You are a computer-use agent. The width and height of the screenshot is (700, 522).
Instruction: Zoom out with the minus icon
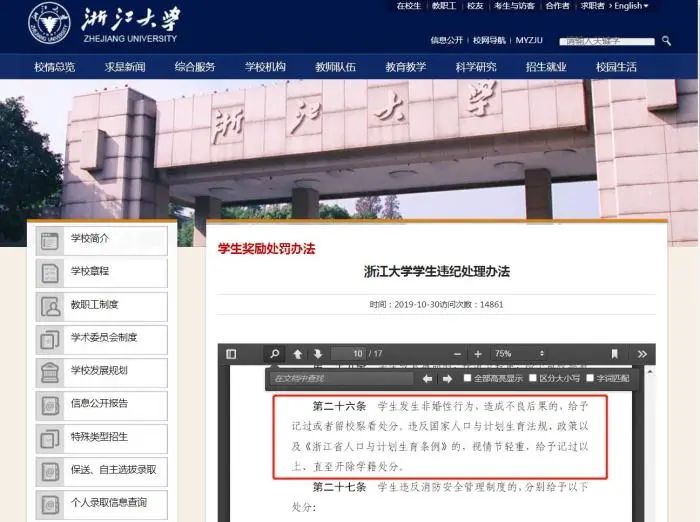(x=457, y=354)
